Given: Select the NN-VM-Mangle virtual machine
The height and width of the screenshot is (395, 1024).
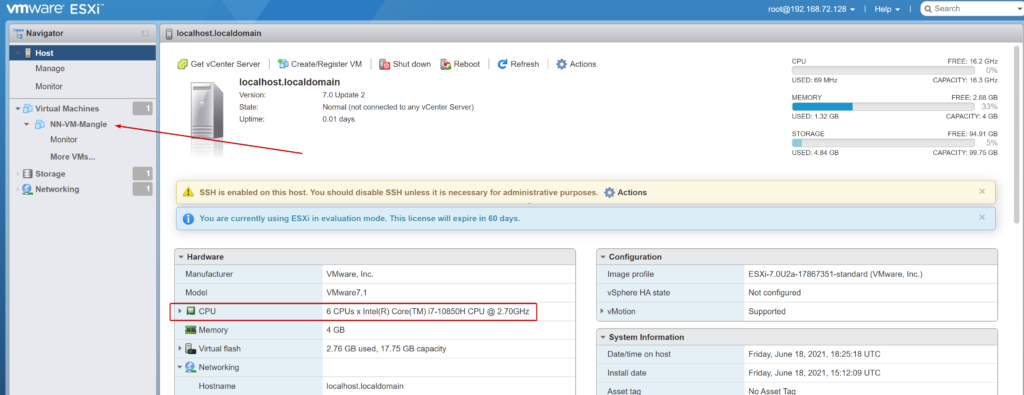Looking at the screenshot, I should point(78,124).
